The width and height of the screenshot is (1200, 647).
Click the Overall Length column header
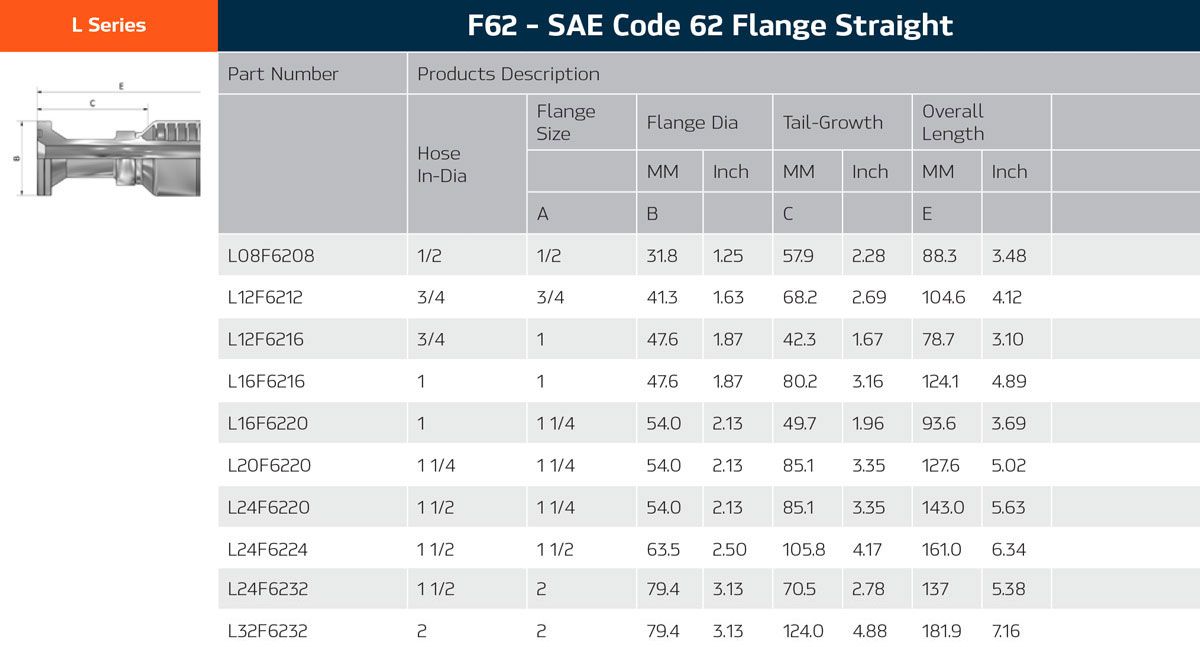tap(953, 123)
